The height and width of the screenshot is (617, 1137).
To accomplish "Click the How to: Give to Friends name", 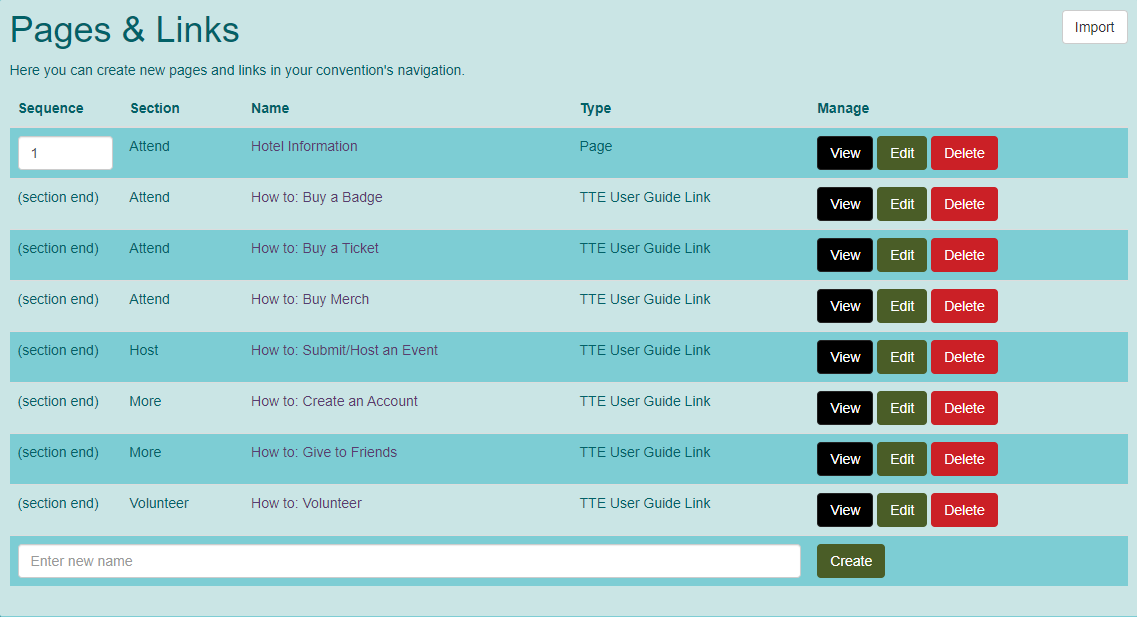I will pos(324,452).
